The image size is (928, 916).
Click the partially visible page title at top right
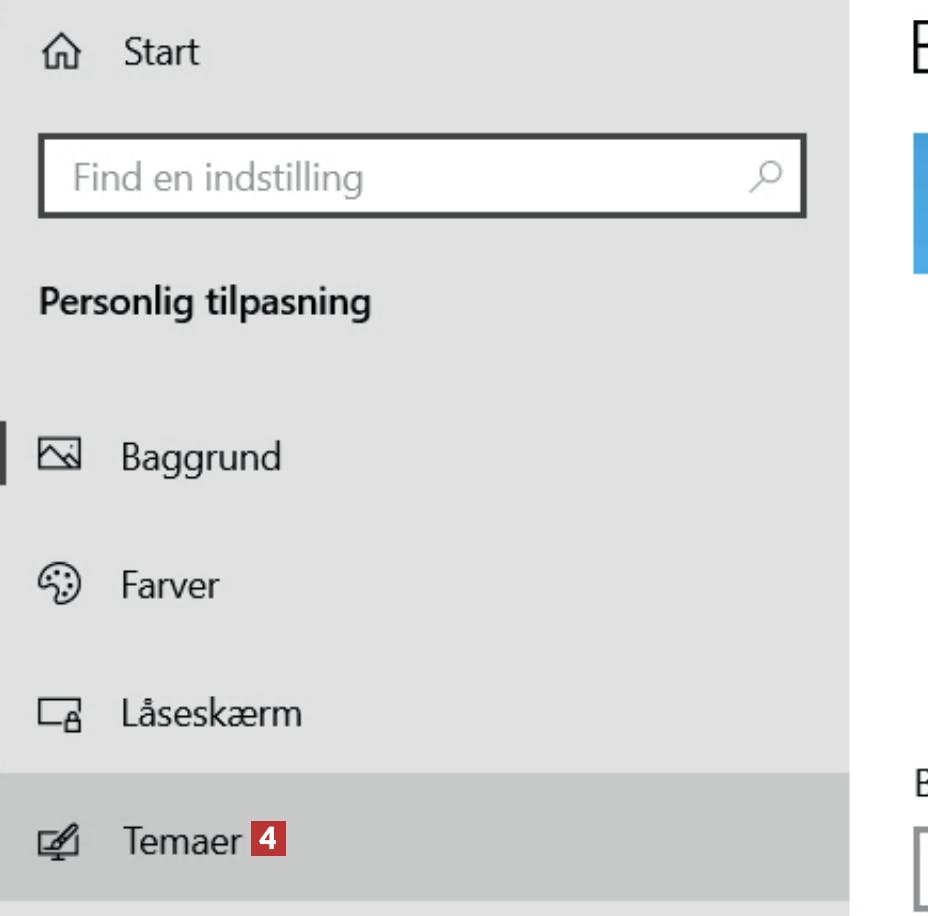(920, 47)
